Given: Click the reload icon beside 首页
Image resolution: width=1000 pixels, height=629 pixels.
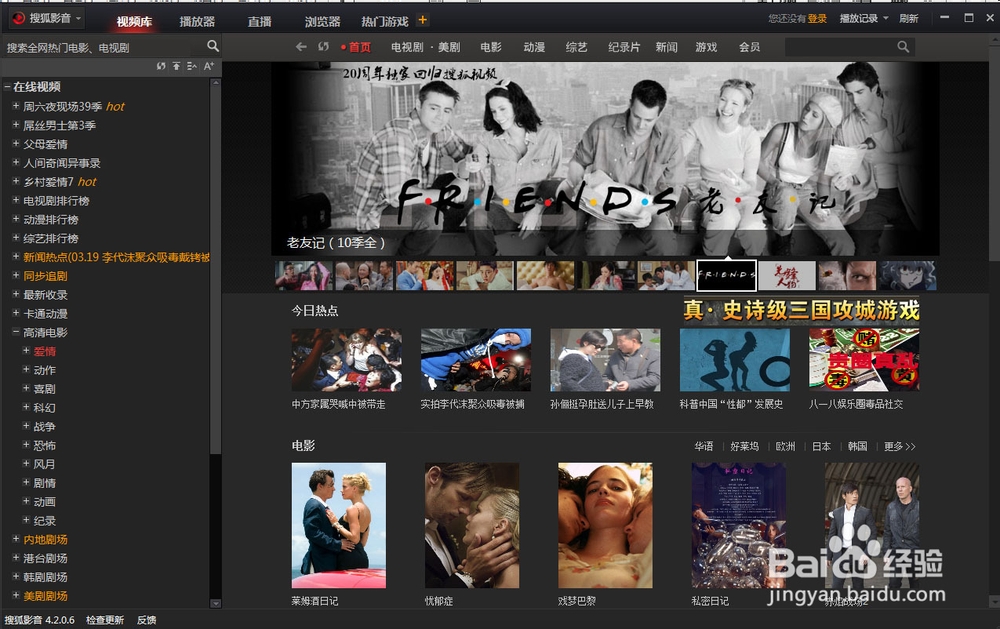Looking at the screenshot, I should (323, 47).
